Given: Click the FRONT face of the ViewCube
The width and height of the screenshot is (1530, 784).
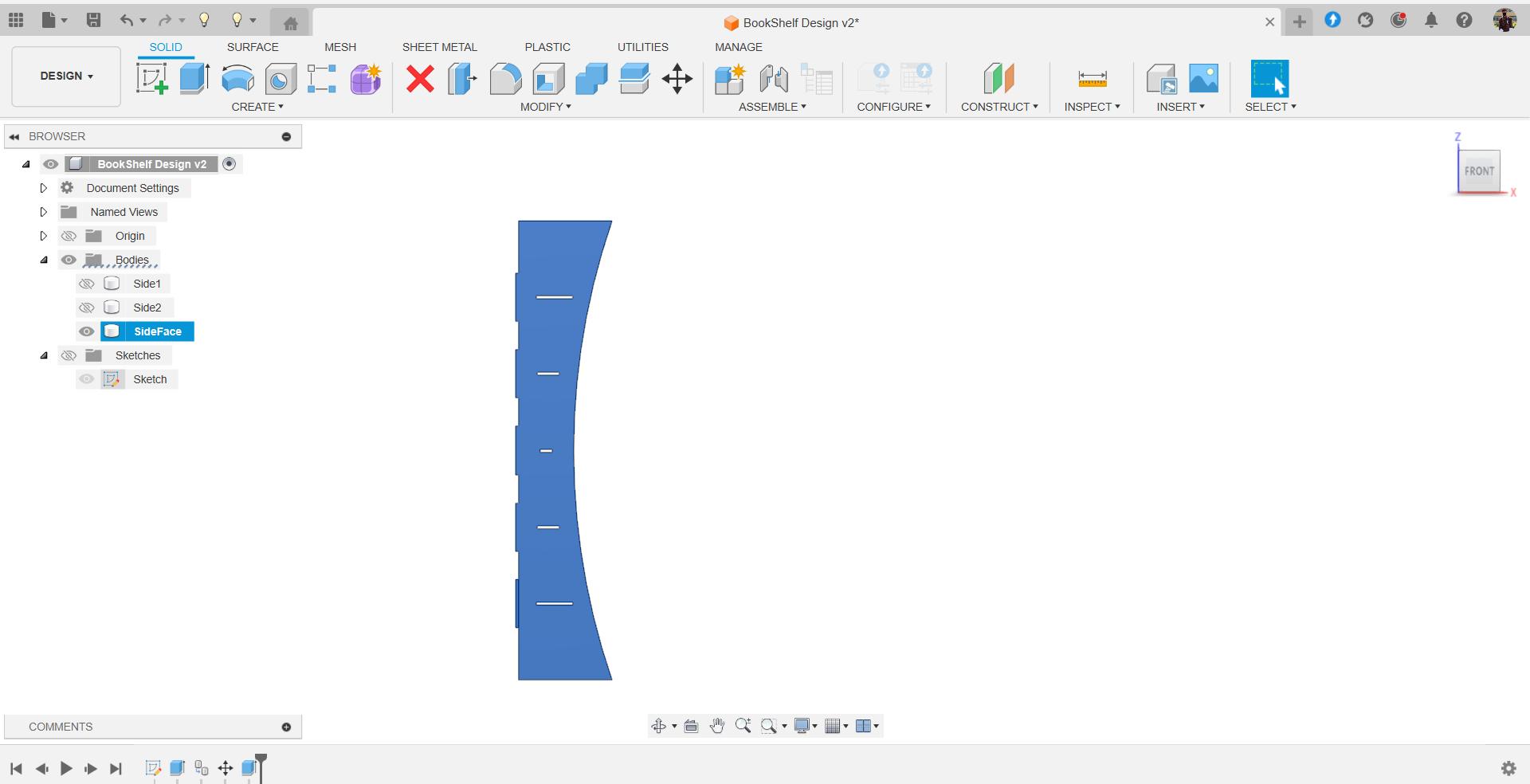Looking at the screenshot, I should pos(1479,171).
